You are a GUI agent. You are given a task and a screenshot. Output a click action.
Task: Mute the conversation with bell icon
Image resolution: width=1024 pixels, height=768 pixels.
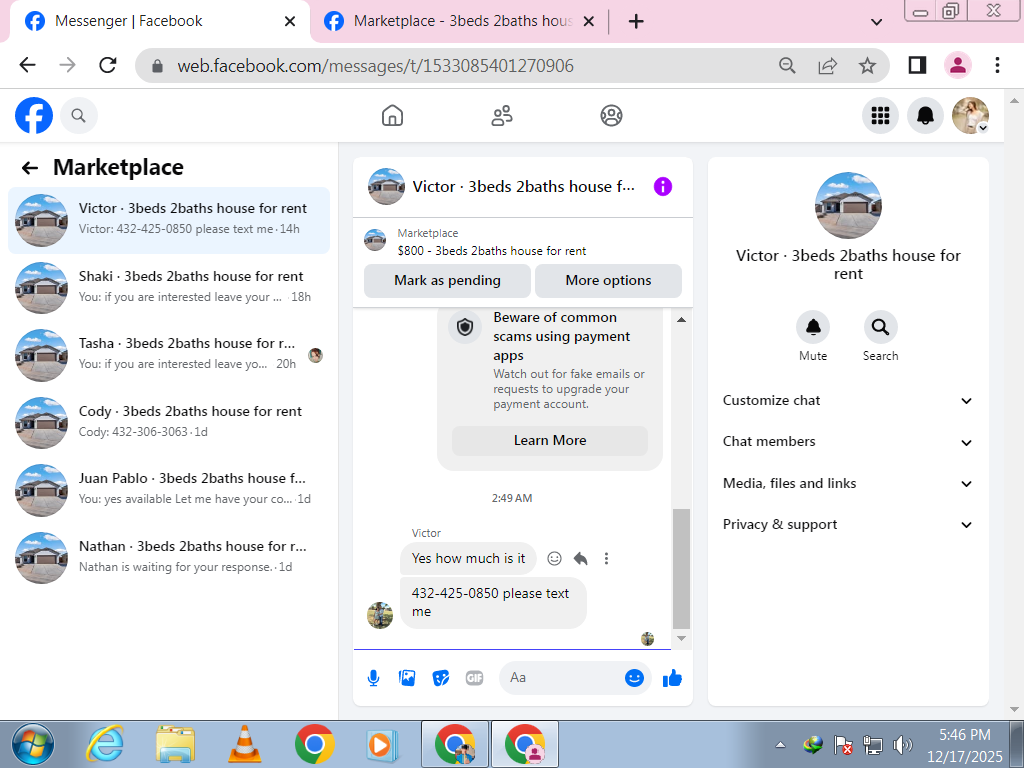813,327
